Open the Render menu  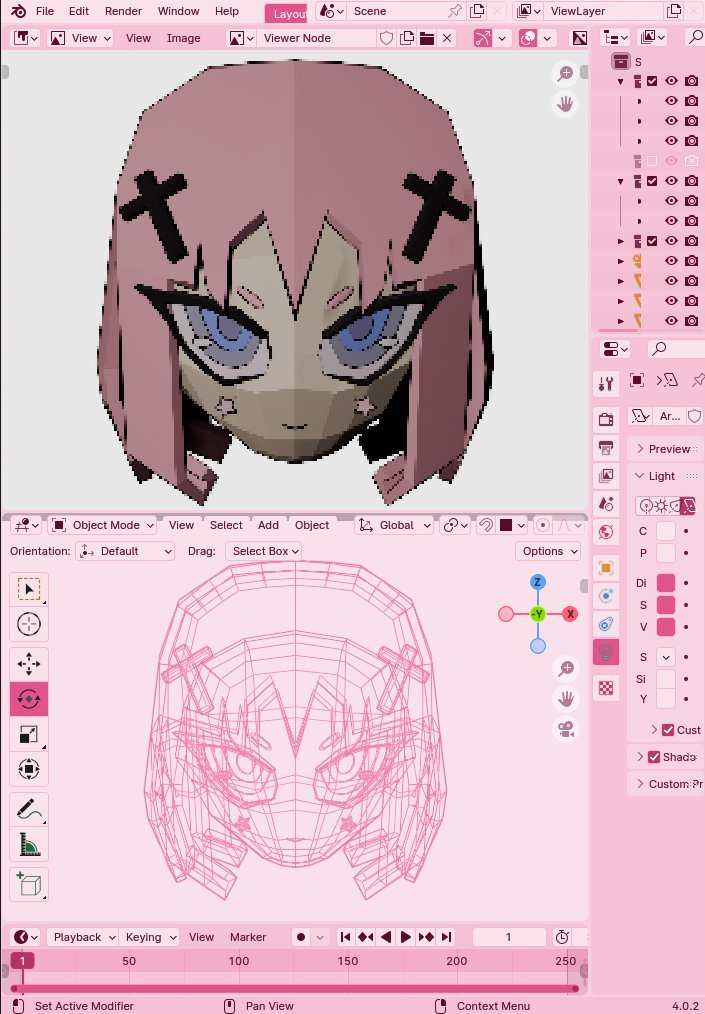click(123, 11)
